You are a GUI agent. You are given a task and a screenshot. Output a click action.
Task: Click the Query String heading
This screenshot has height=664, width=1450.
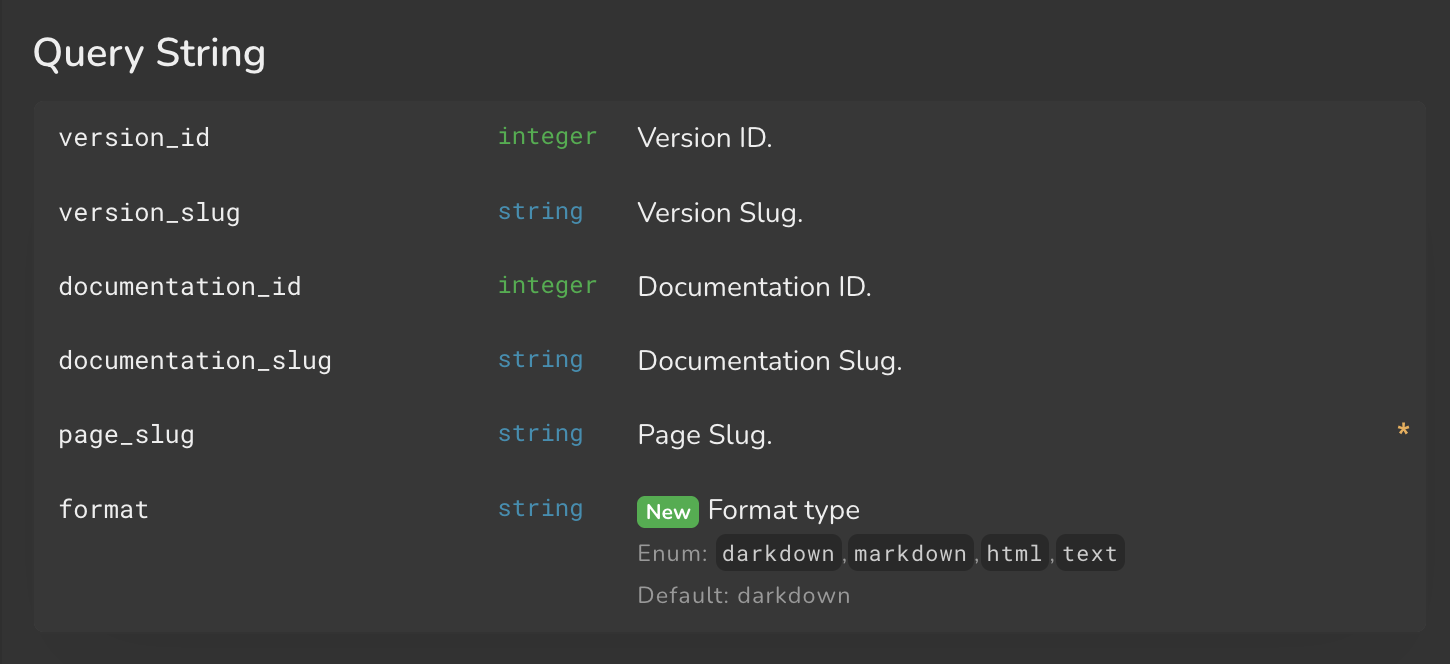(x=149, y=53)
